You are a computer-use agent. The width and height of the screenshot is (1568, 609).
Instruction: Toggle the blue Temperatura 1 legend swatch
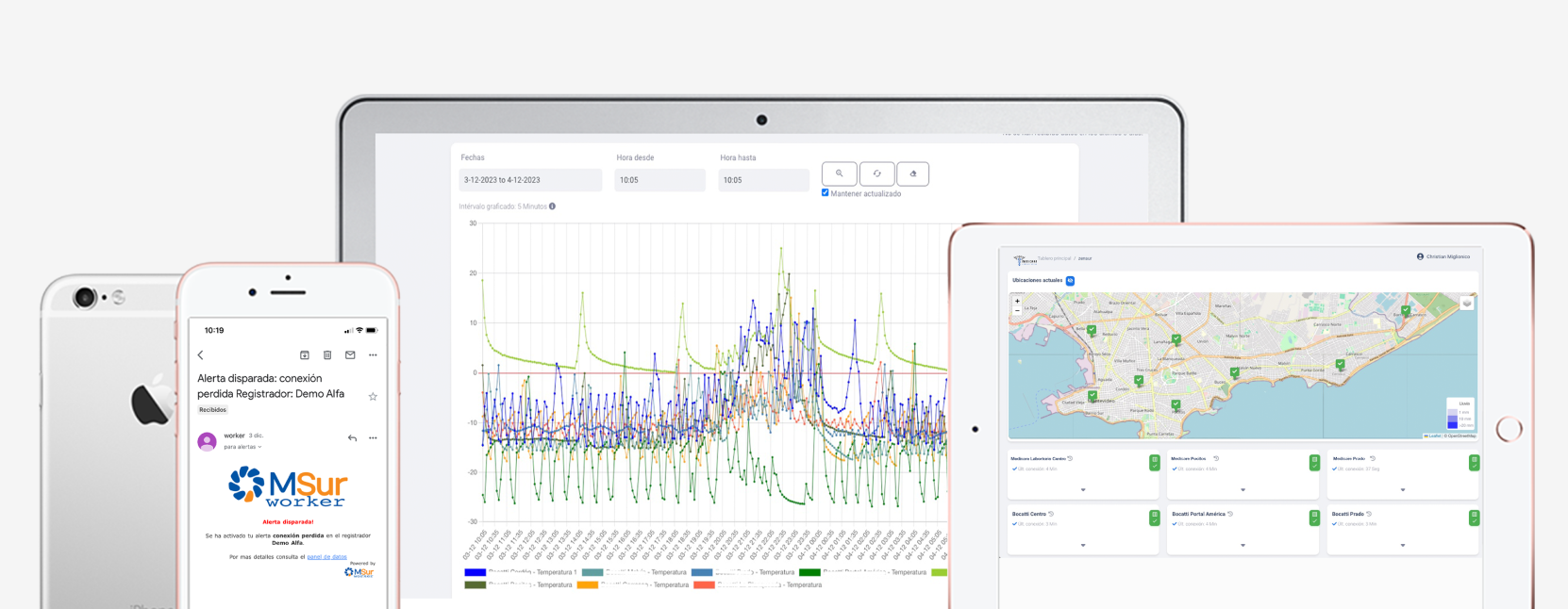pos(475,572)
